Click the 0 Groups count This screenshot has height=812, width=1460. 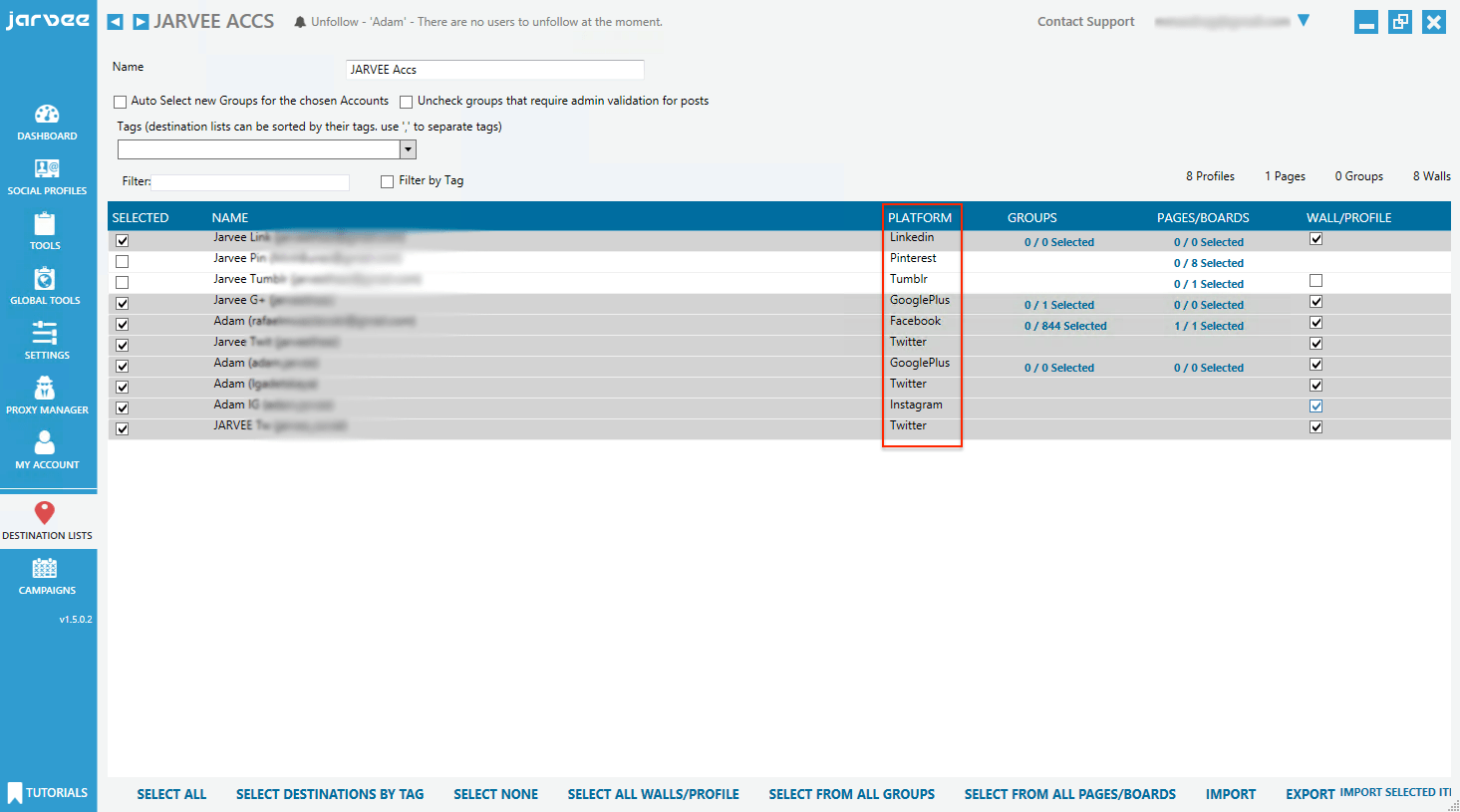tap(1359, 176)
